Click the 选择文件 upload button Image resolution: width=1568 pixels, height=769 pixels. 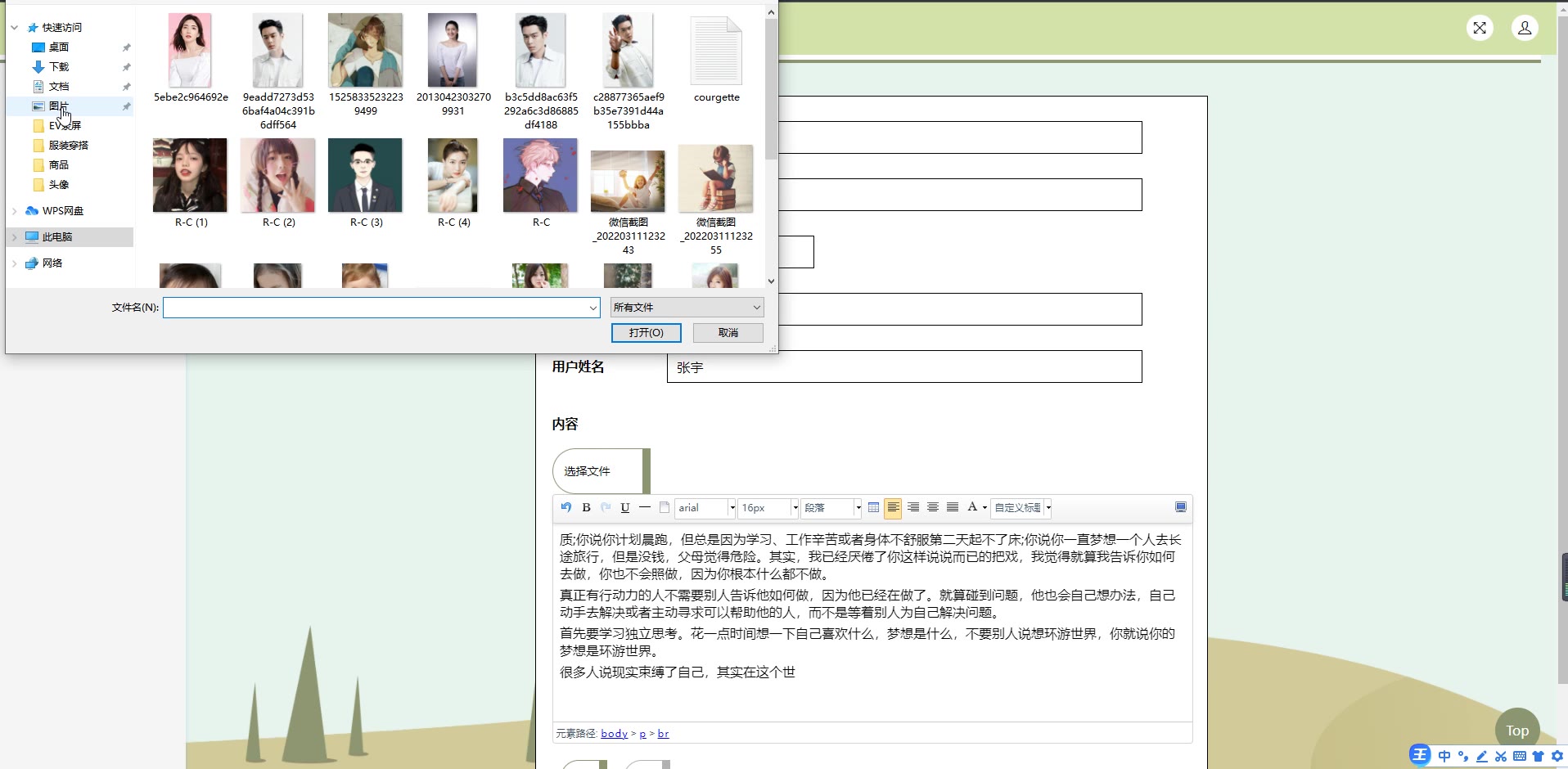click(x=601, y=471)
